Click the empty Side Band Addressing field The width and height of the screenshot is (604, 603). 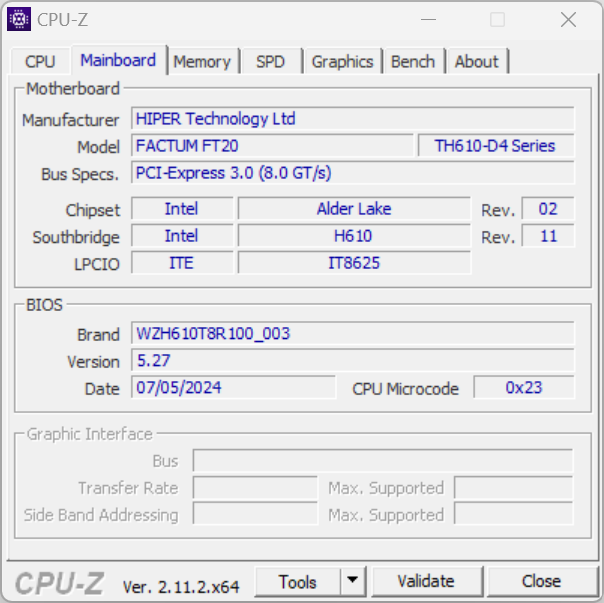(255, 514)
